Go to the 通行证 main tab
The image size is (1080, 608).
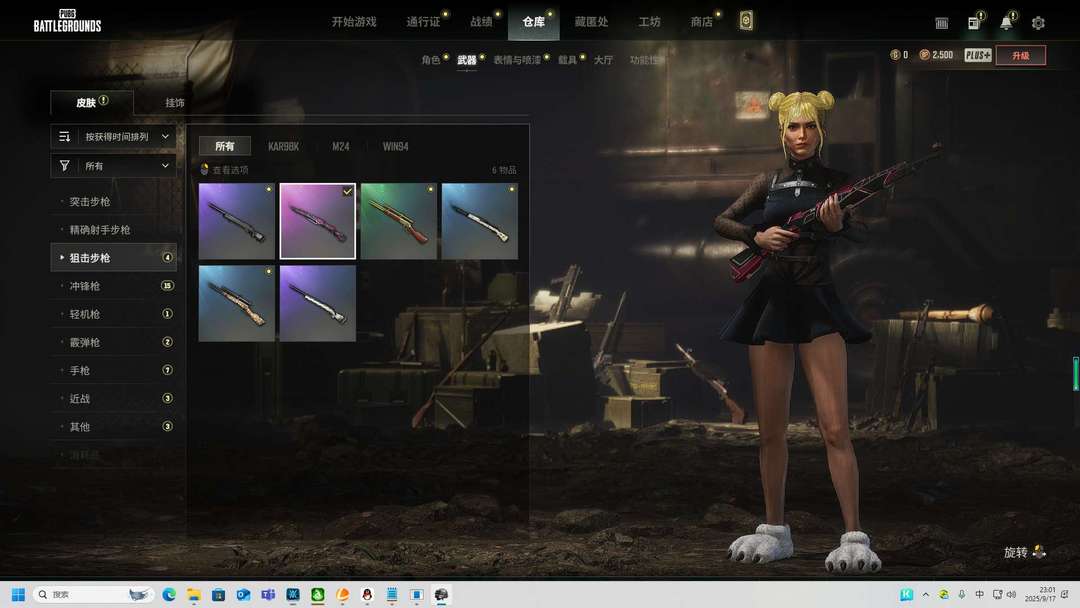point(423,22)
